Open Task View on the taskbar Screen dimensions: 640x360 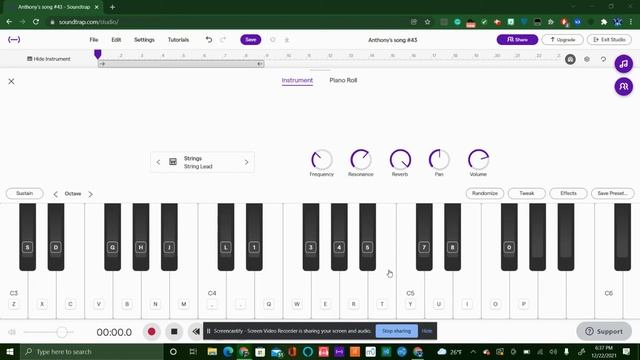point(193,351)
